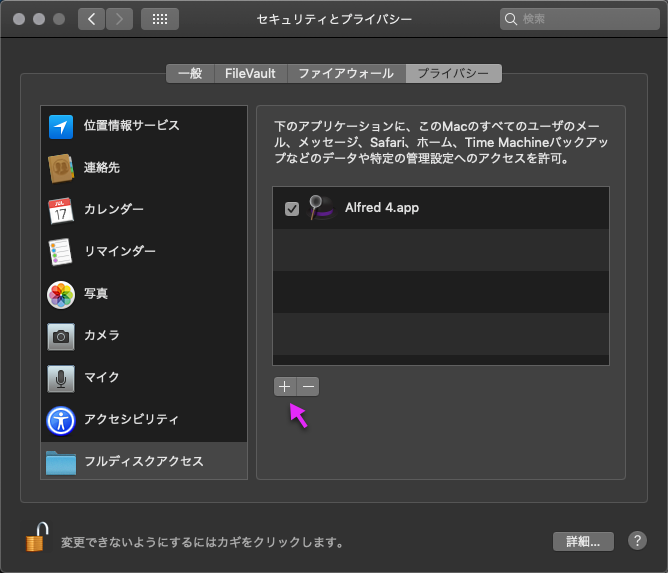Add an app with the plus button
This screenshot has width=668, height=573.
[x=285, y=386]
